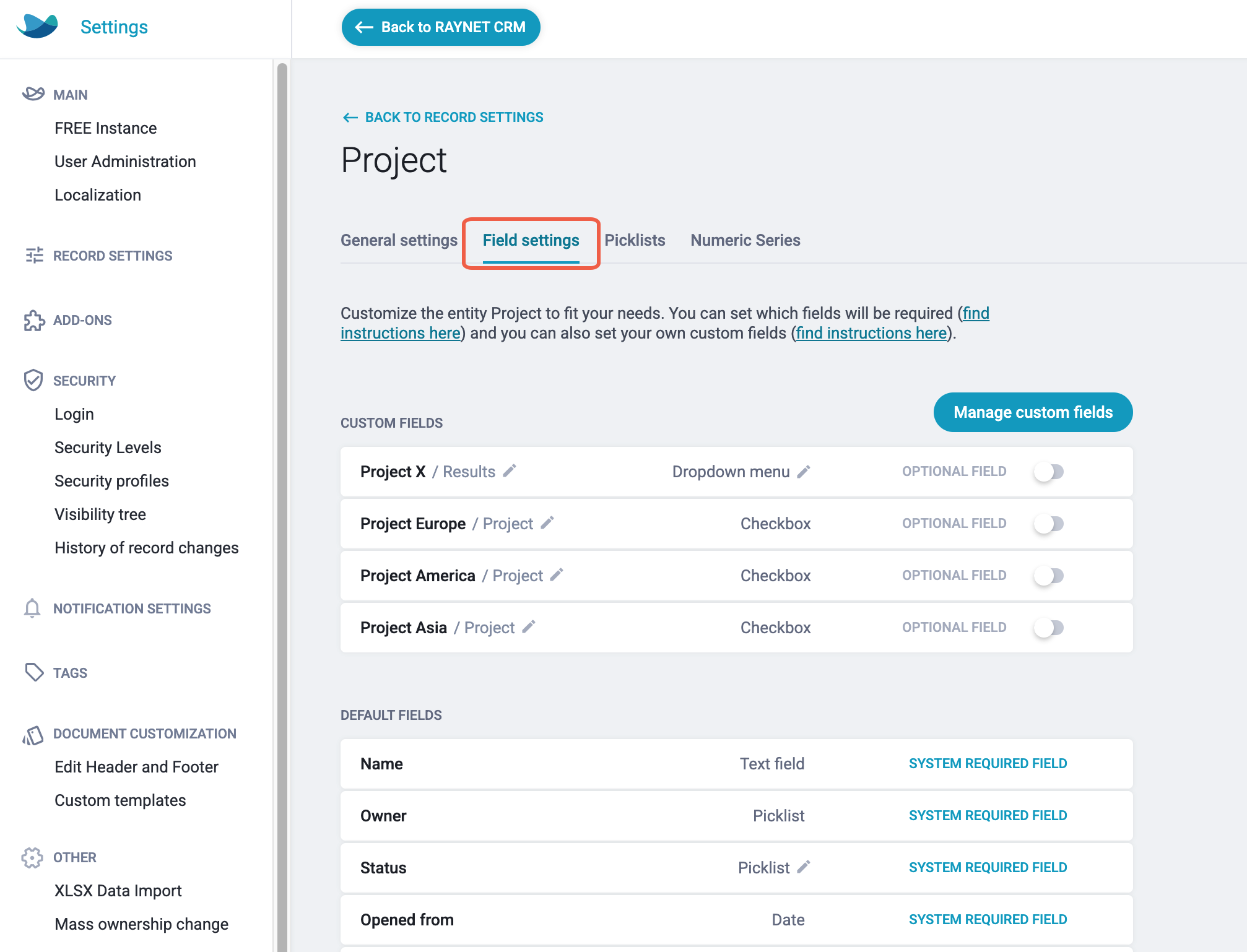The width and height of the screenshot is (1247, 952).
Task: Click pencil icon next to Project Europe
Action: coord(547,523)
